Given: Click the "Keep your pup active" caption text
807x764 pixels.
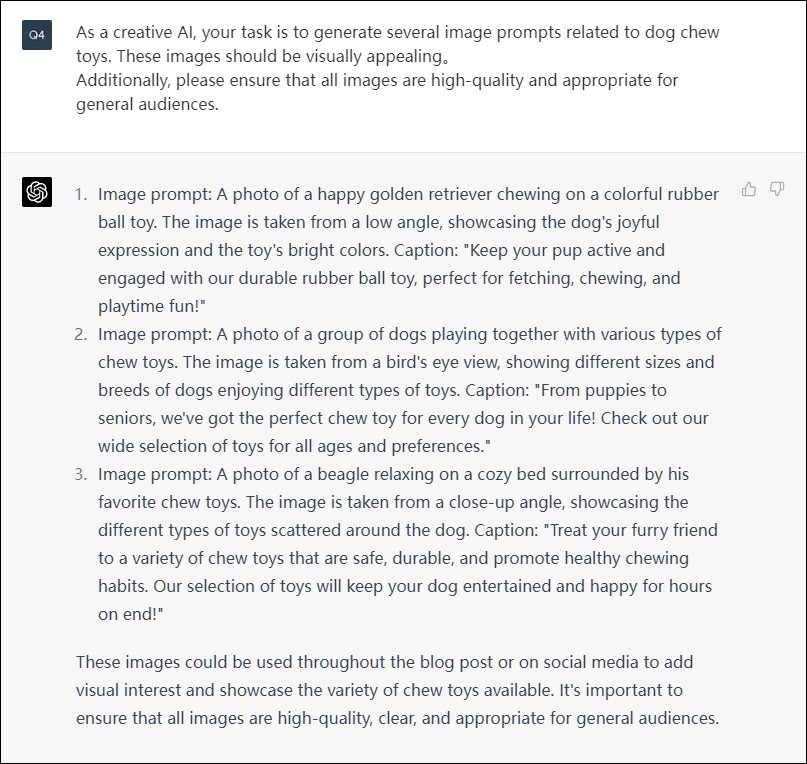Looking at the screenshot, I should click(560, 250).
